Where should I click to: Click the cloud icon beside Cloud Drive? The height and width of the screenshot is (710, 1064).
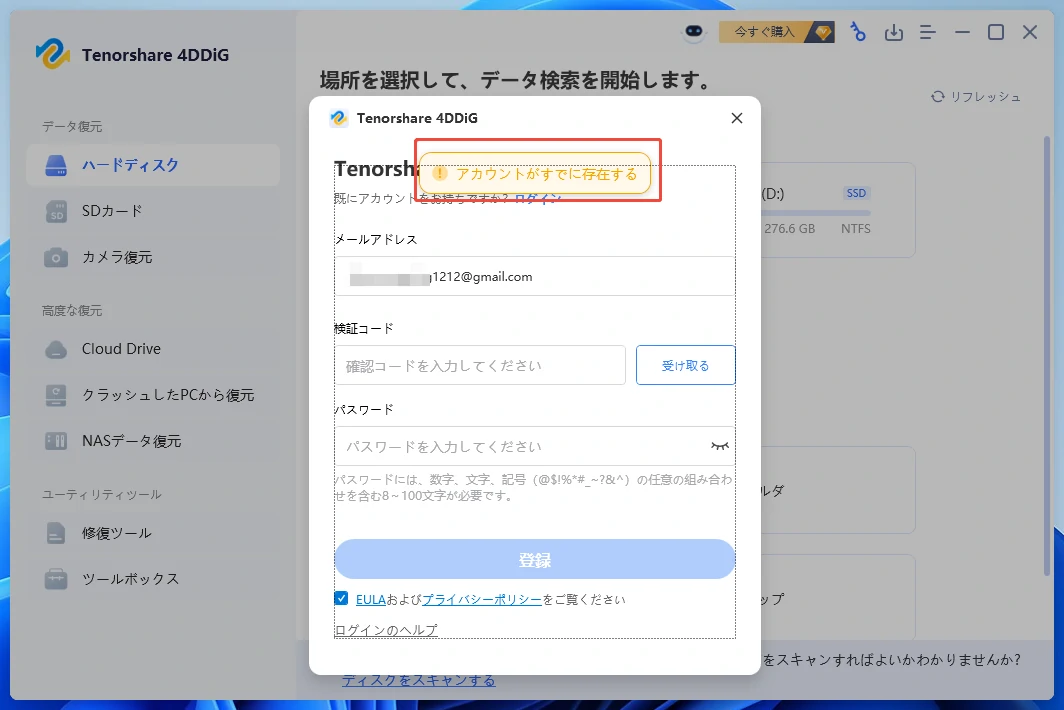click(x=56, y=350)
